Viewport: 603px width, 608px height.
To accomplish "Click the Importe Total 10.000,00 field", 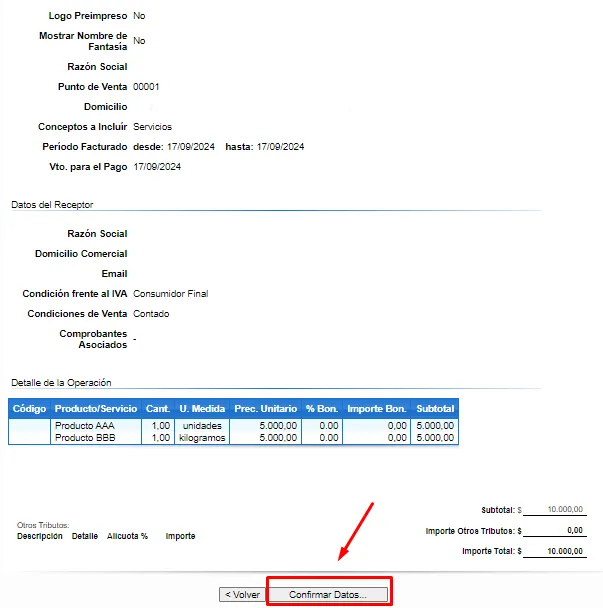I will tap(555, 551).
